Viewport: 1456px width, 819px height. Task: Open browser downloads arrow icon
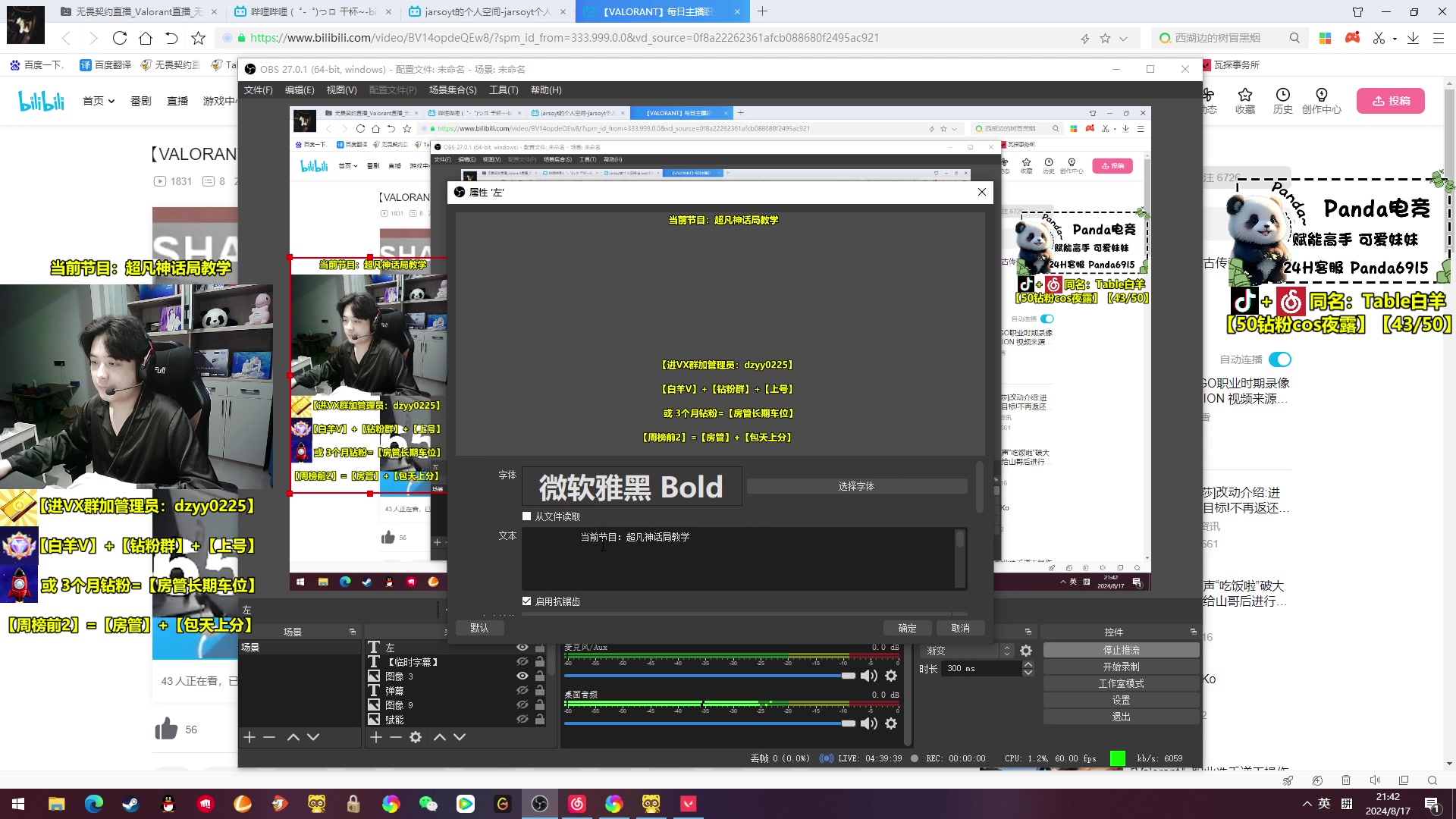(x=1413, y=38)
